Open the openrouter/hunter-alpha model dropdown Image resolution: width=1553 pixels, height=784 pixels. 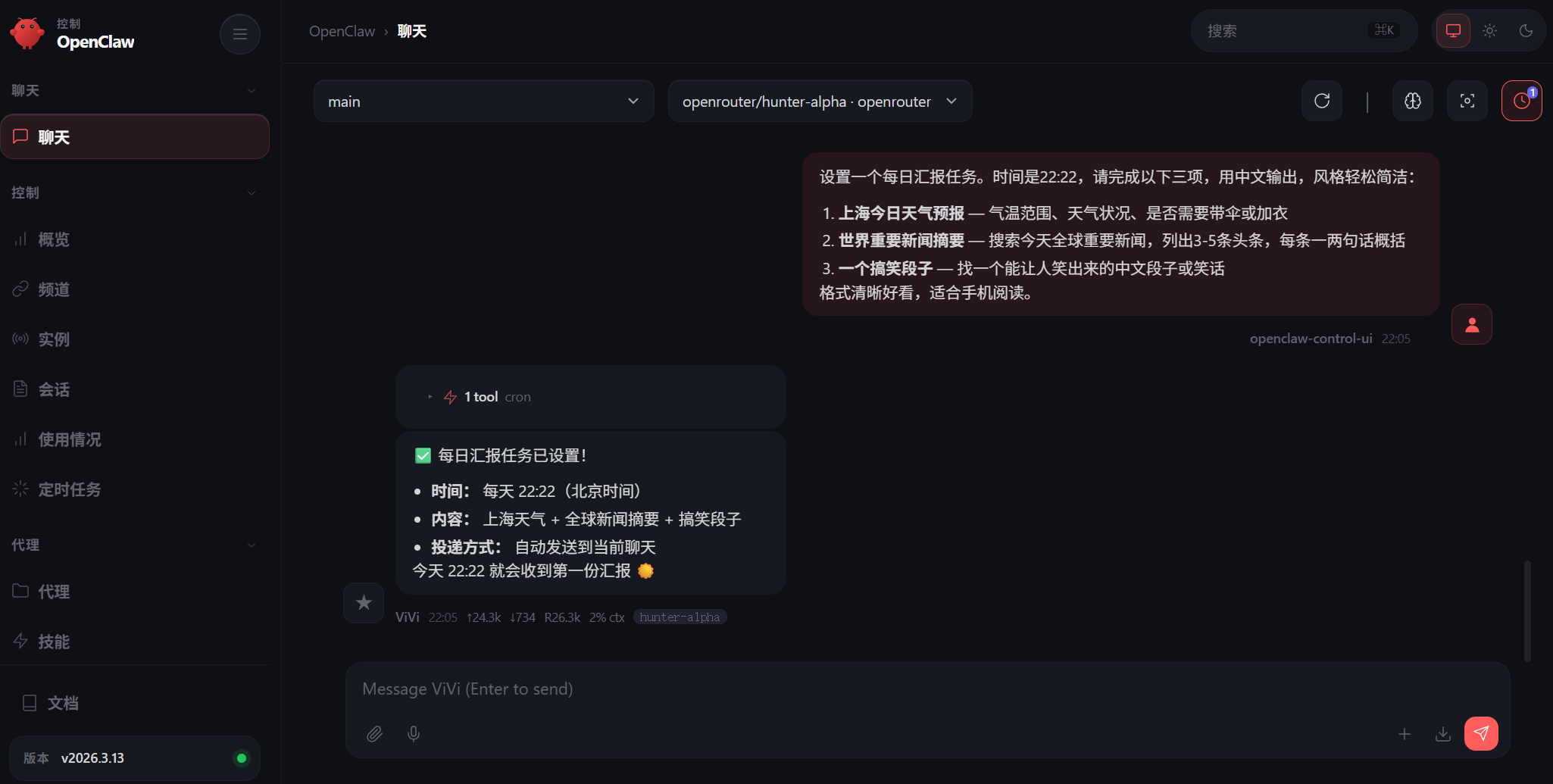[x=820, y=102]
